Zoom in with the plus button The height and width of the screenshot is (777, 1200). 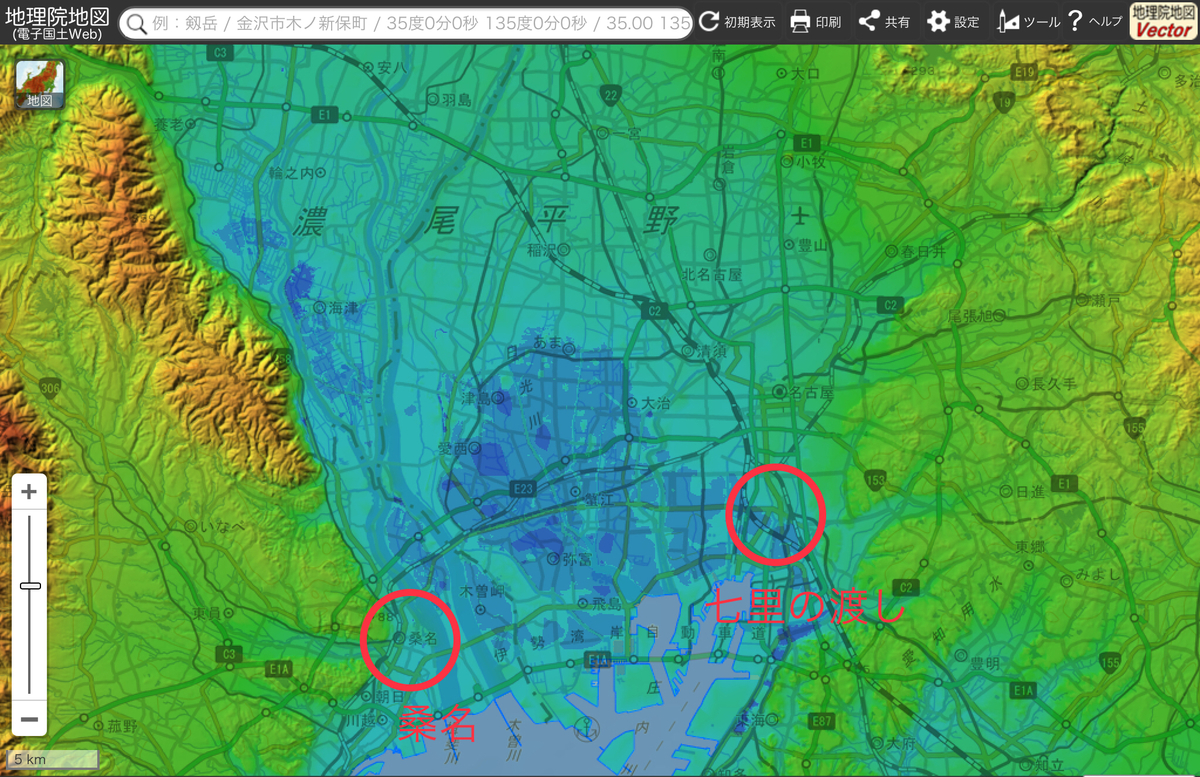click(29, 492)
